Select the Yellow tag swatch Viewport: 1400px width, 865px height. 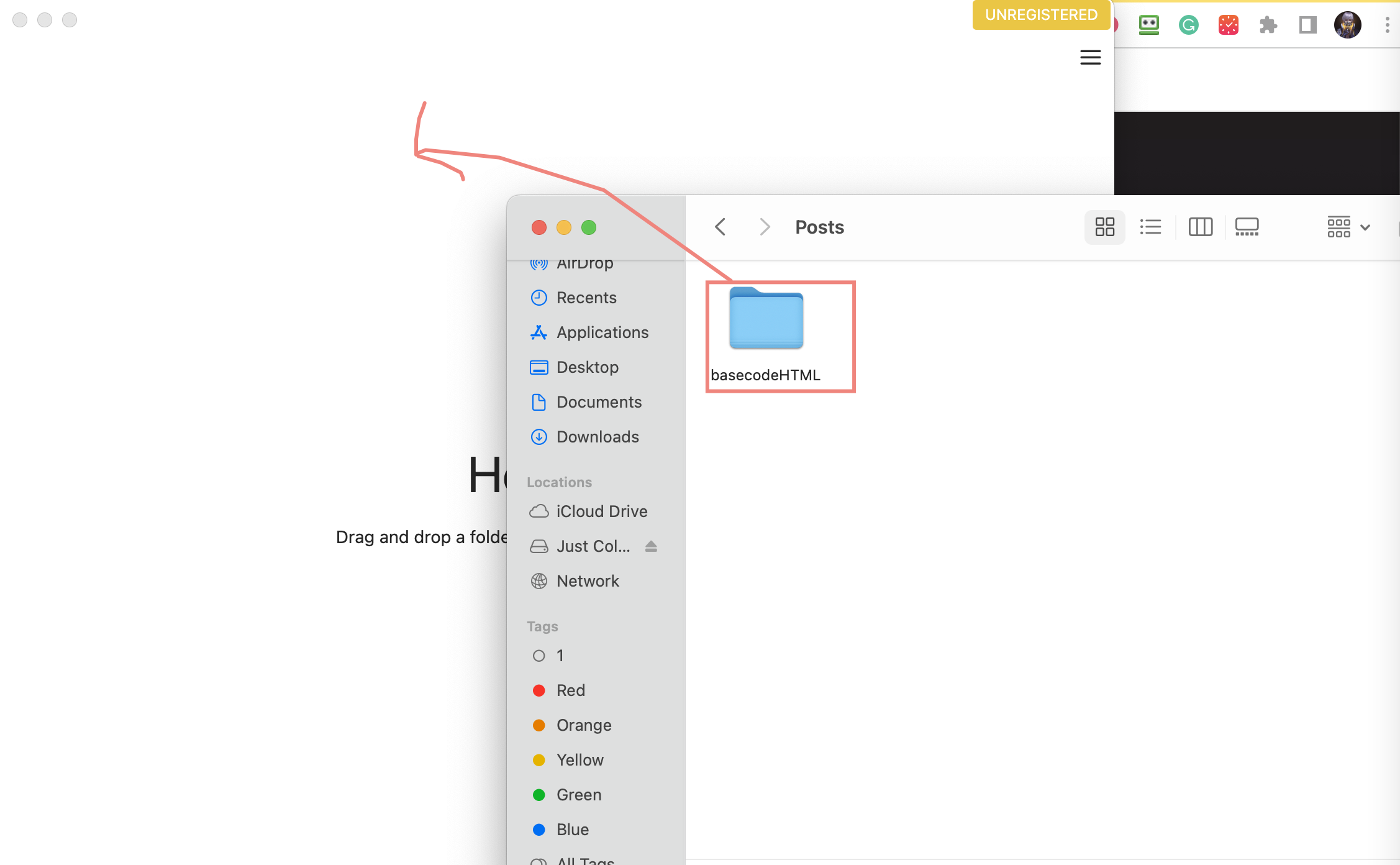coord(539,759)
